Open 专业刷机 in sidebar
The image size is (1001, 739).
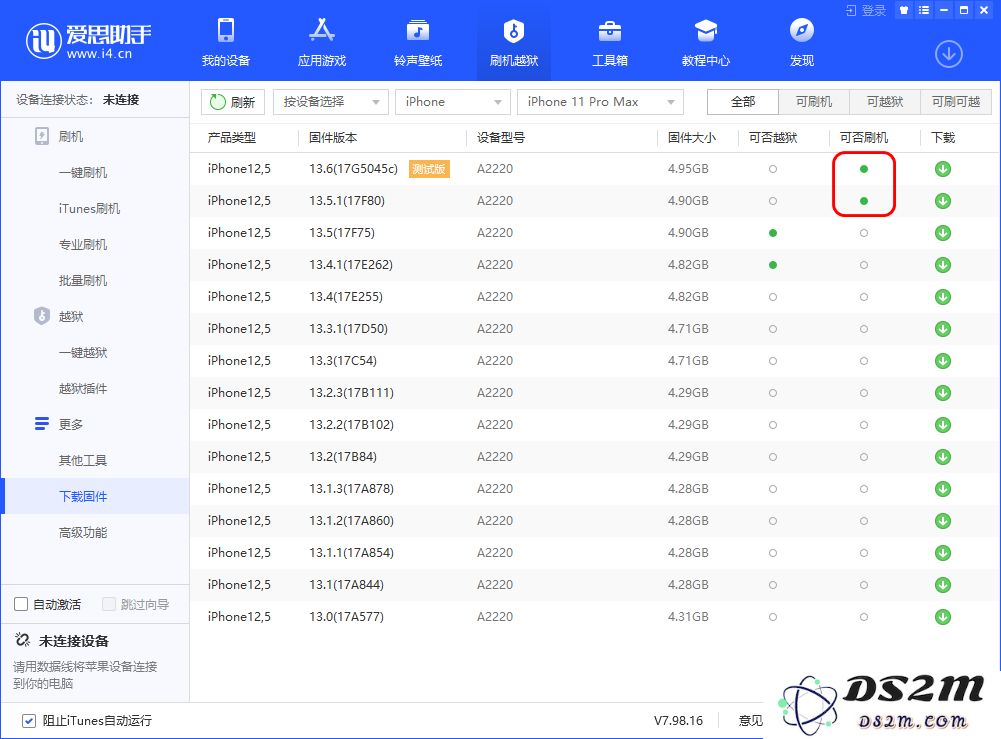(83, 244)
